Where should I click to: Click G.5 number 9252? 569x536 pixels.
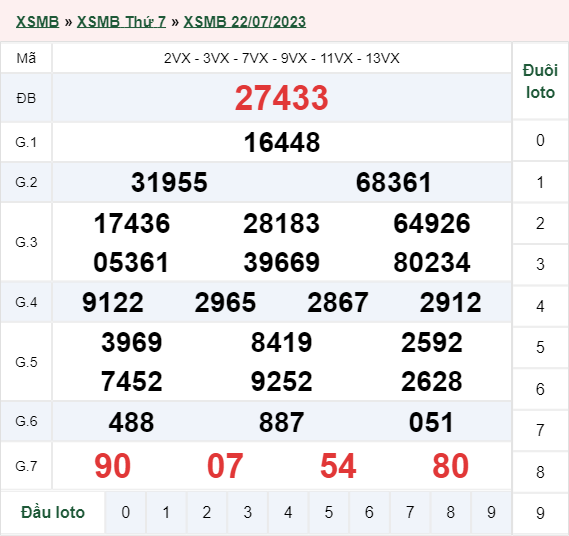coord(282,381)
